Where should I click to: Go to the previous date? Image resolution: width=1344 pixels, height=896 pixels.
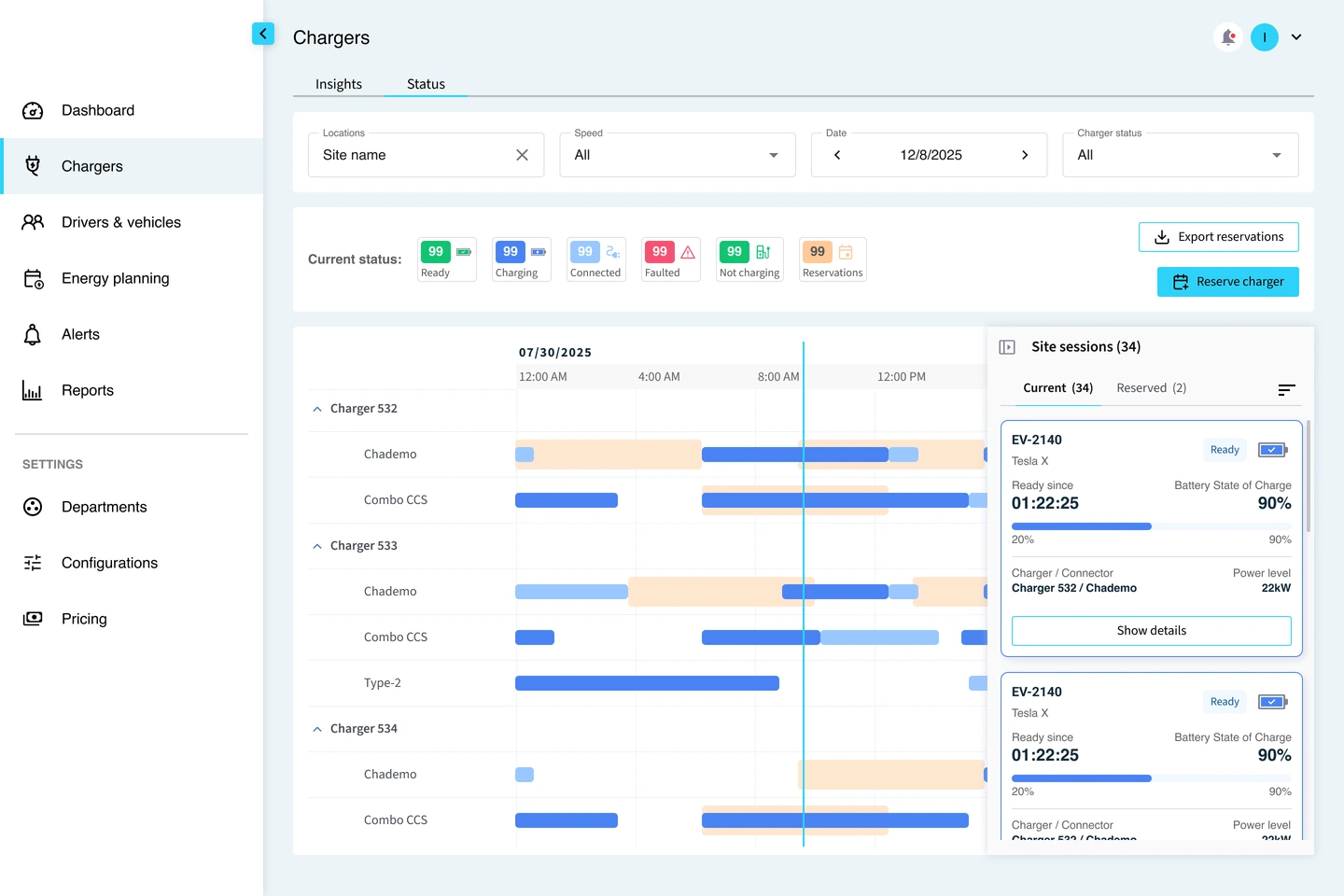click(837, 155)
